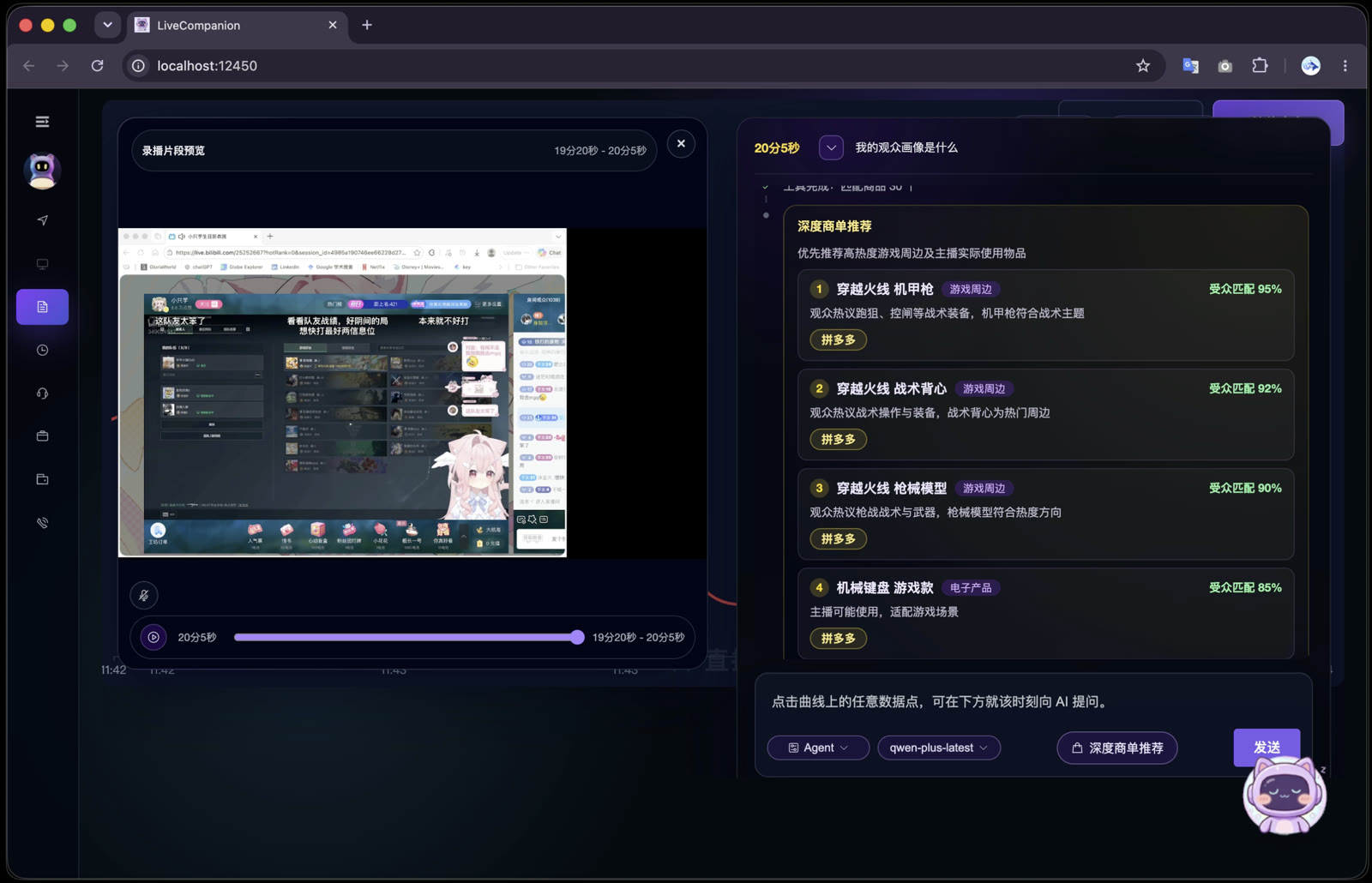Click the 拼多多 tag under 穿越火线 战术背心
The width and height of the screenshot is (1372, 883).
[838, 439]
